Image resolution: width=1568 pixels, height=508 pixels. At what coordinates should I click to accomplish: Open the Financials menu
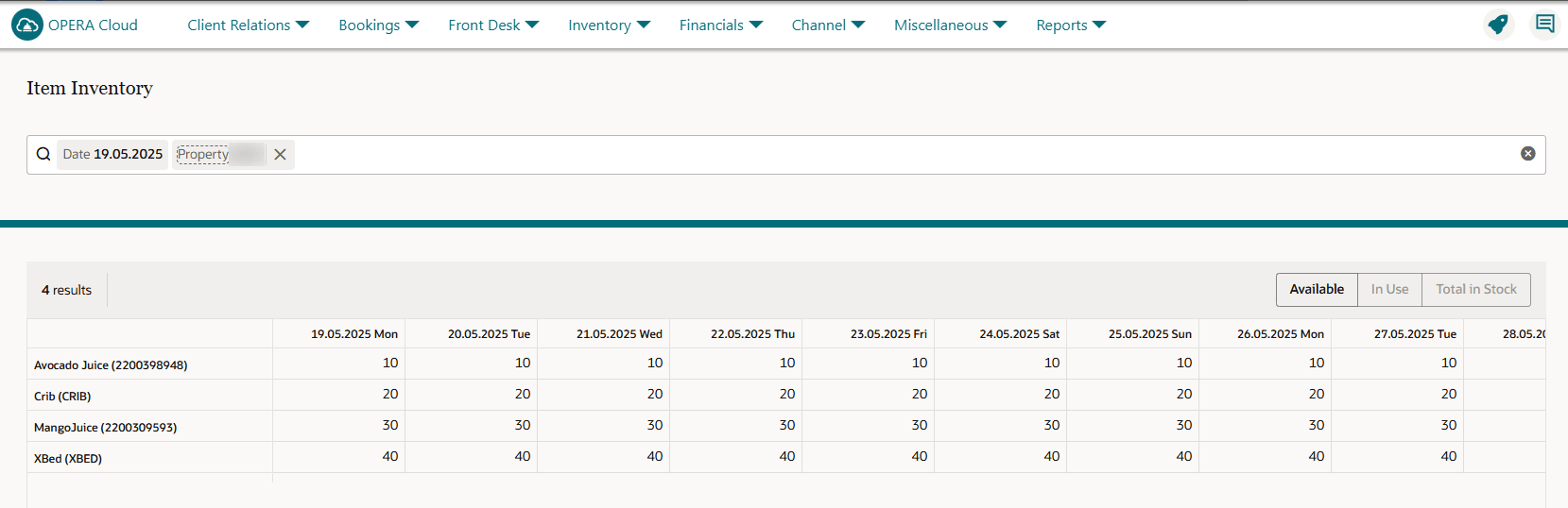point(720,25)
